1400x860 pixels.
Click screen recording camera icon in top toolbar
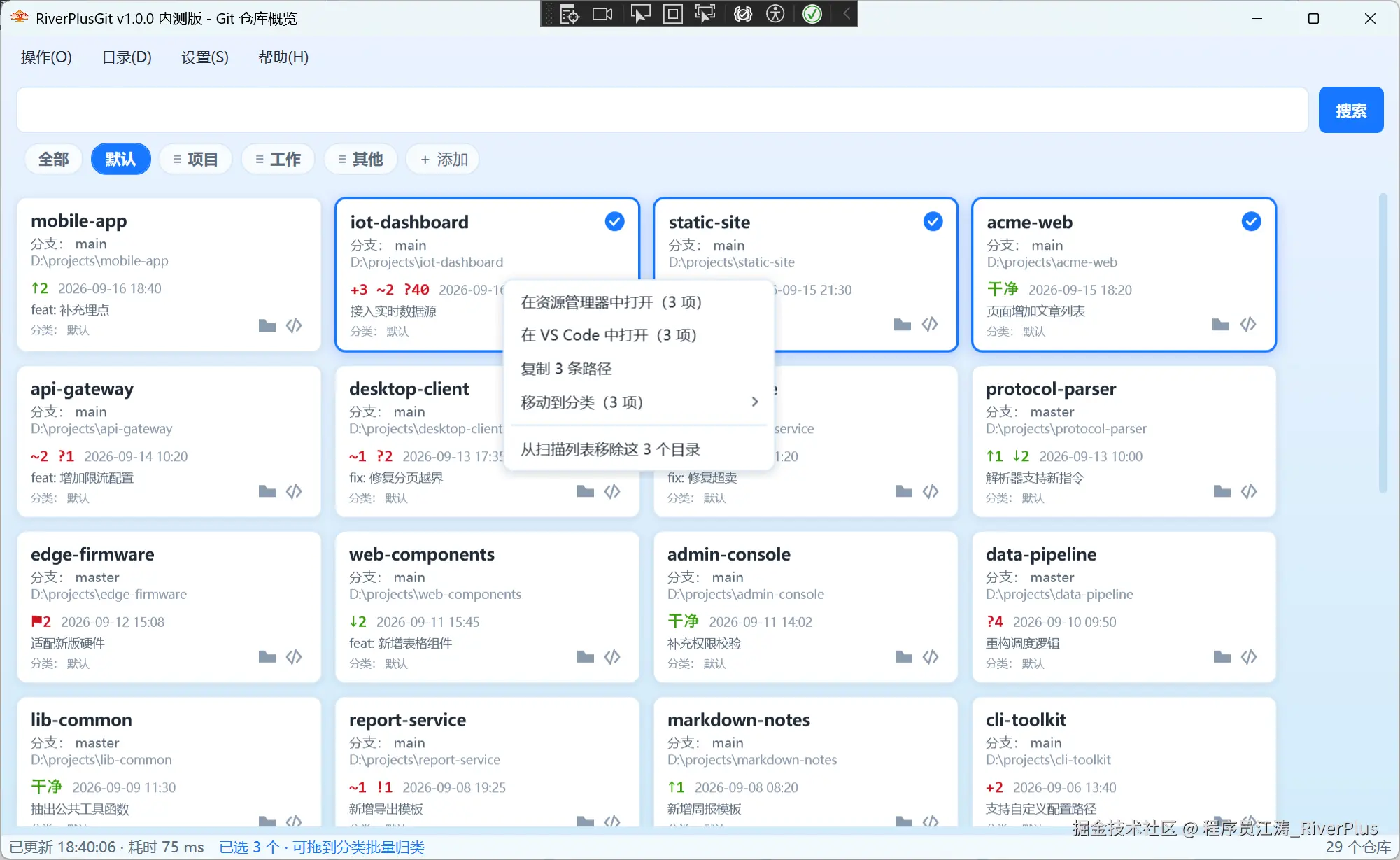[x=602, y=14]
